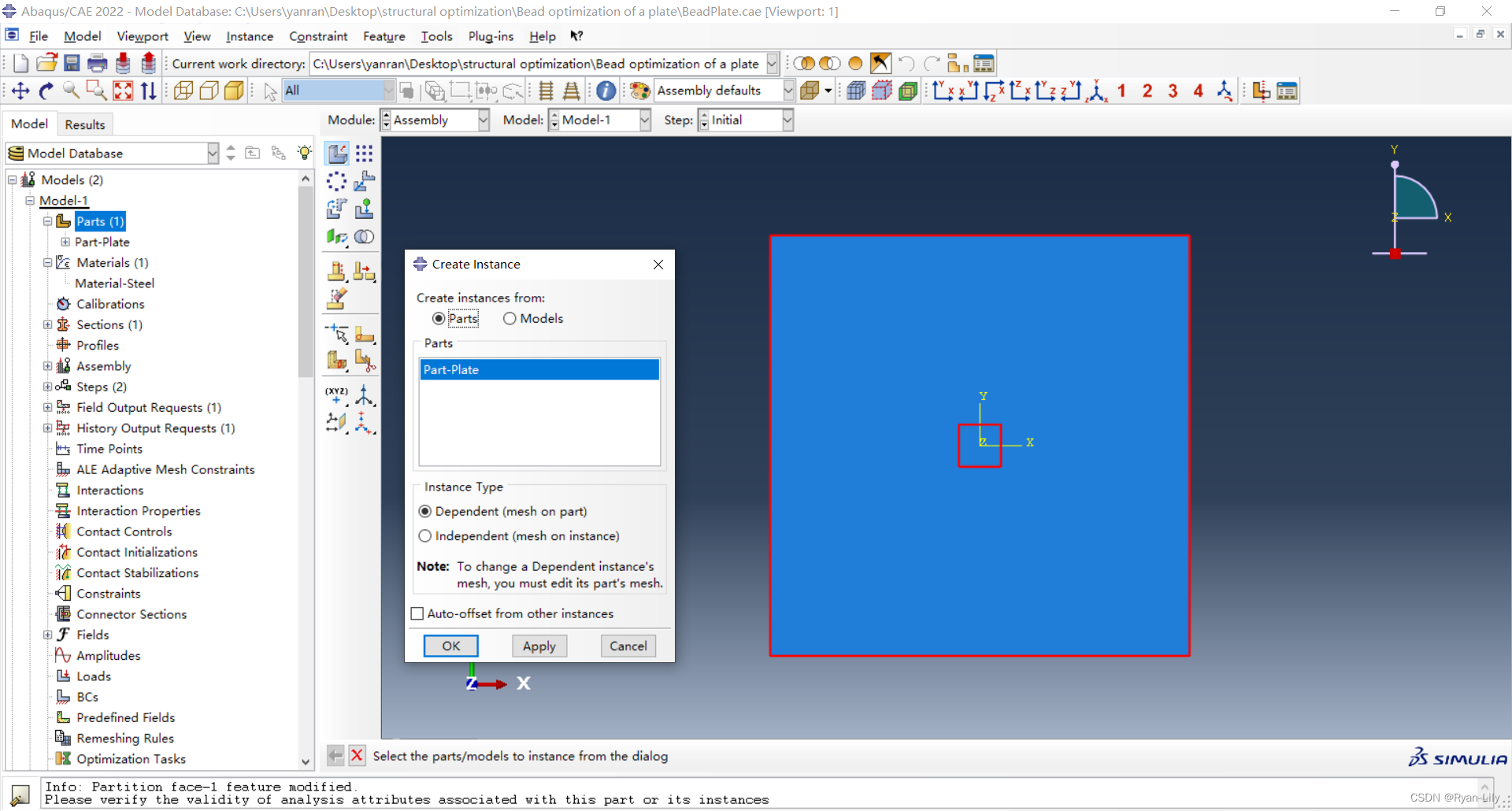Screen dimensions: 1512x811
Task: Open the Plug-ins menu
Action: pos(491,36)
